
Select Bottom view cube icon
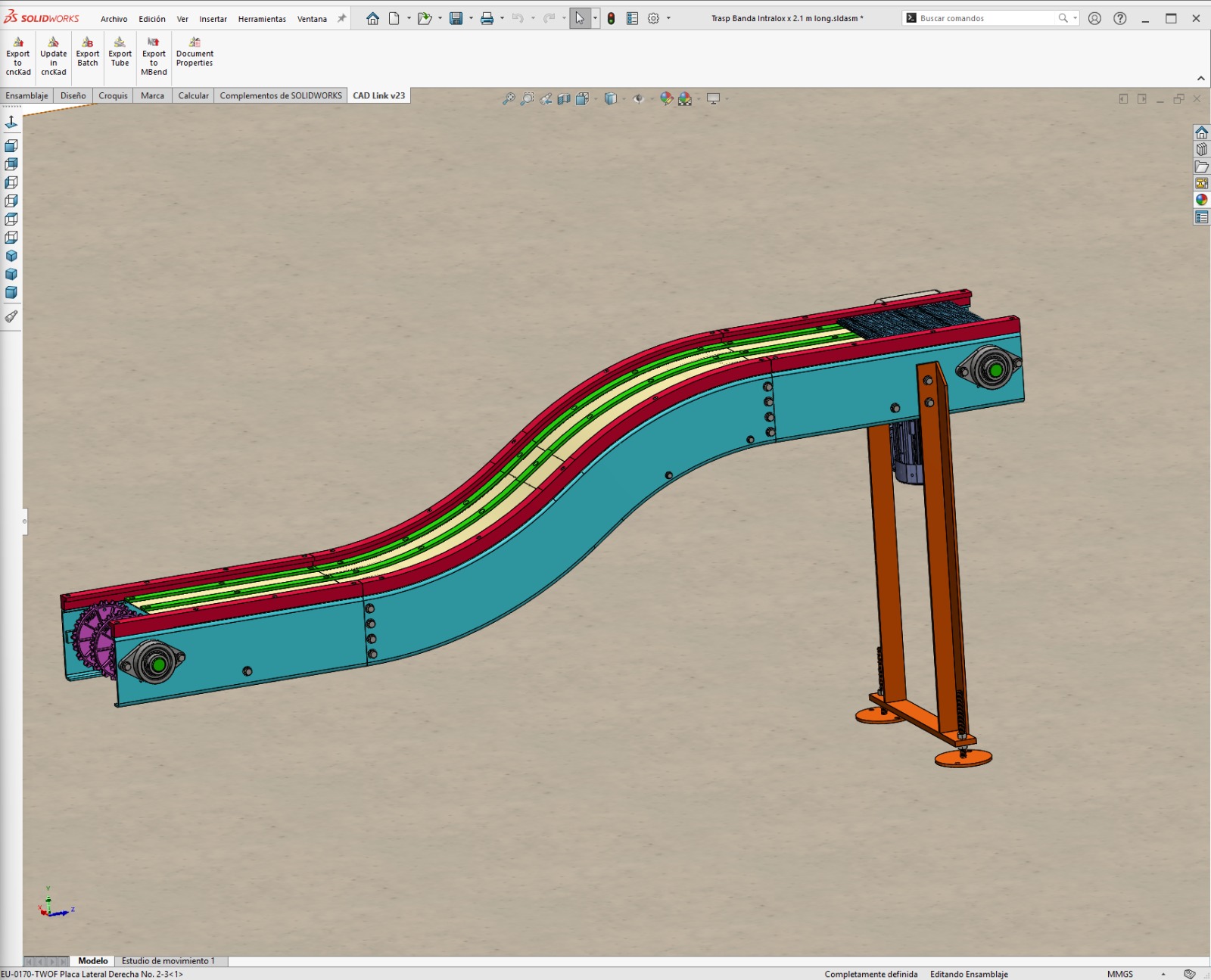pyautogui.click(x=11, y=238)
